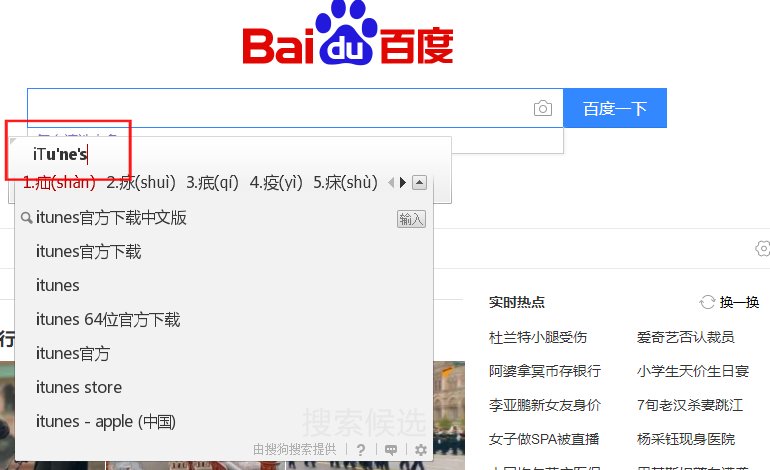This screenshot has width=770, height=470.
Task: Choose suggestion itunes store
Action: [79, 387]
